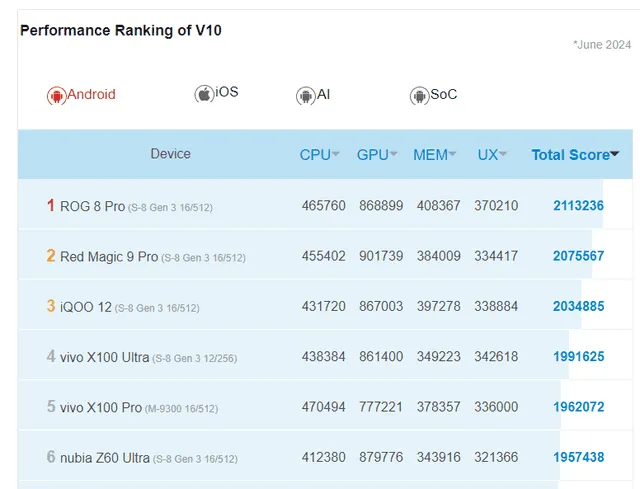Click ROG 8 Pro total score 2113236
The height and width of the screenshot is (489, 640).
click(x=578, y=206)
